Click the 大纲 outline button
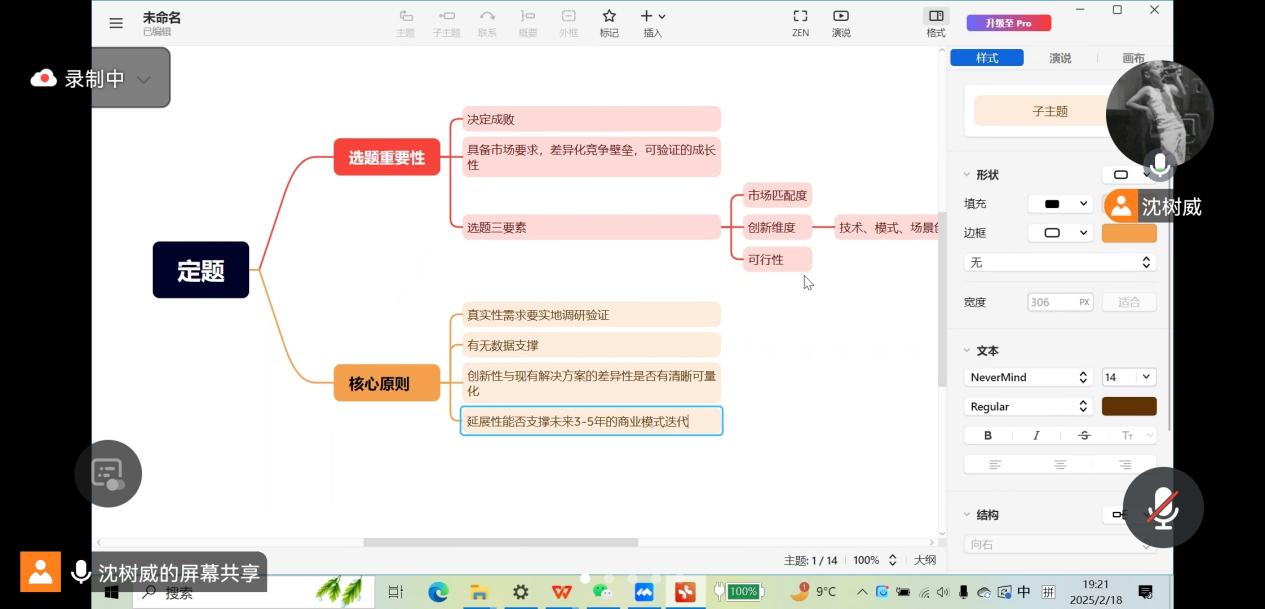The width and height of the screenshot is (1265, 609). pyautogui.click(x=925, y=560)
